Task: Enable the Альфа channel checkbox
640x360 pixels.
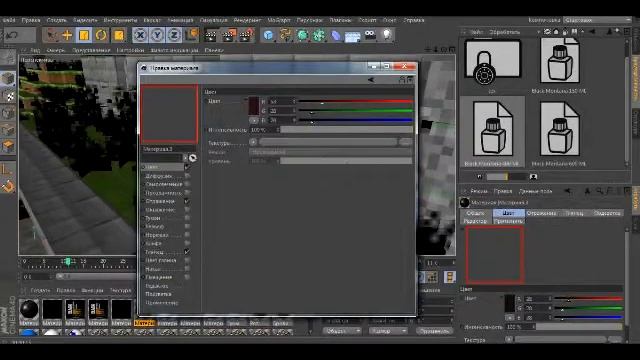Action: tap(187, 243)
